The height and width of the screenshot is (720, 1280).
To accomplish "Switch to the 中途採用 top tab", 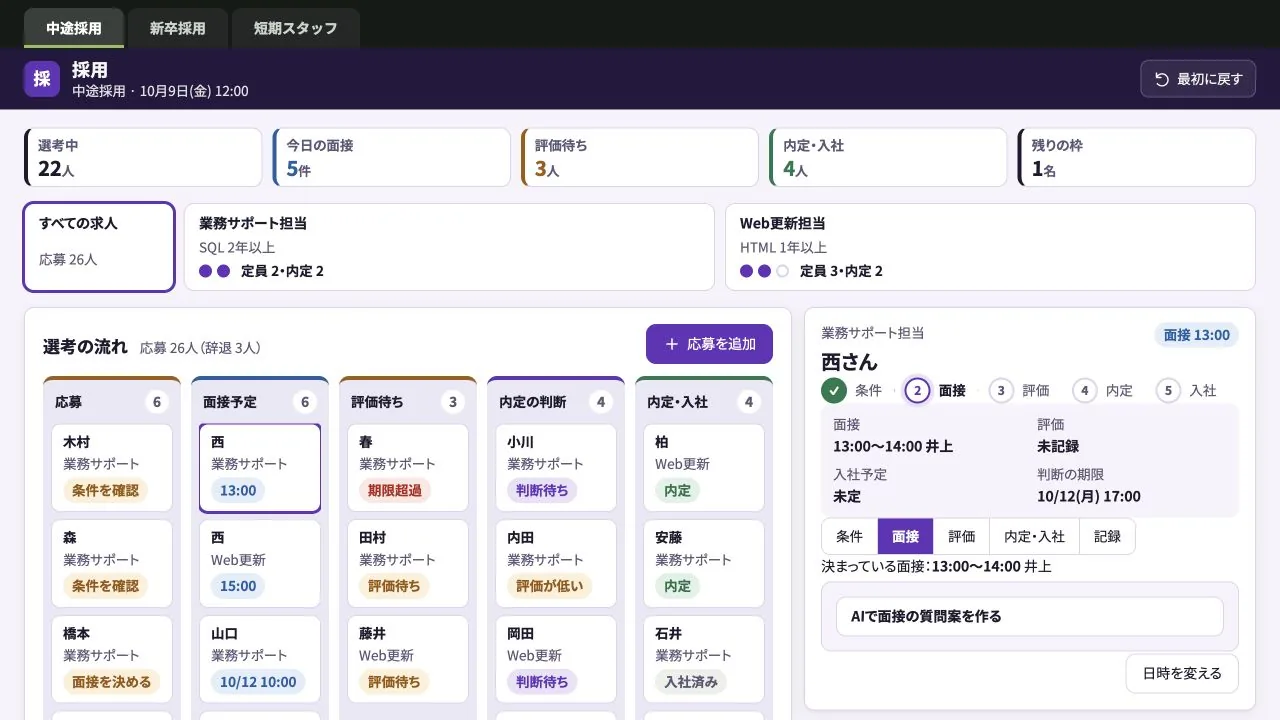I will click(74, 28).
